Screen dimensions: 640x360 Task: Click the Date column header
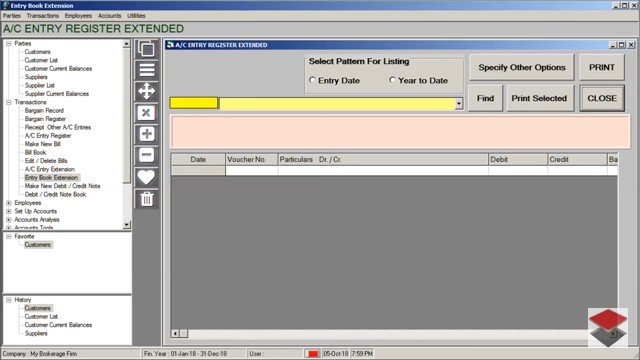point(198,160)
